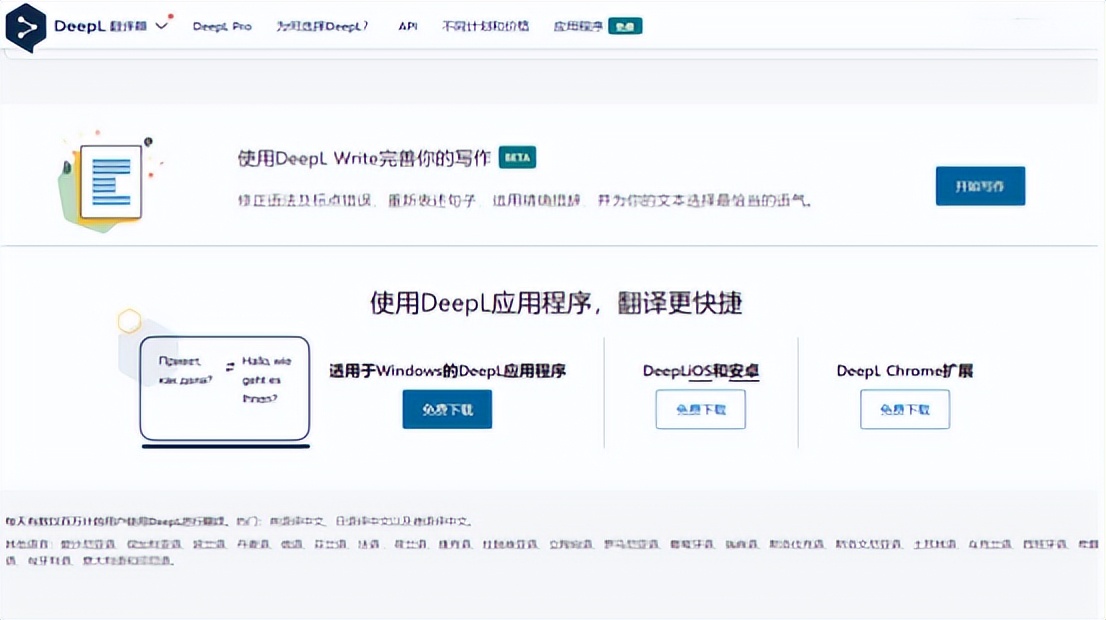Follow the underlined 安卓 link
Screen dimensions: 1106x620
pyautogui.click(x=744, y=371)
